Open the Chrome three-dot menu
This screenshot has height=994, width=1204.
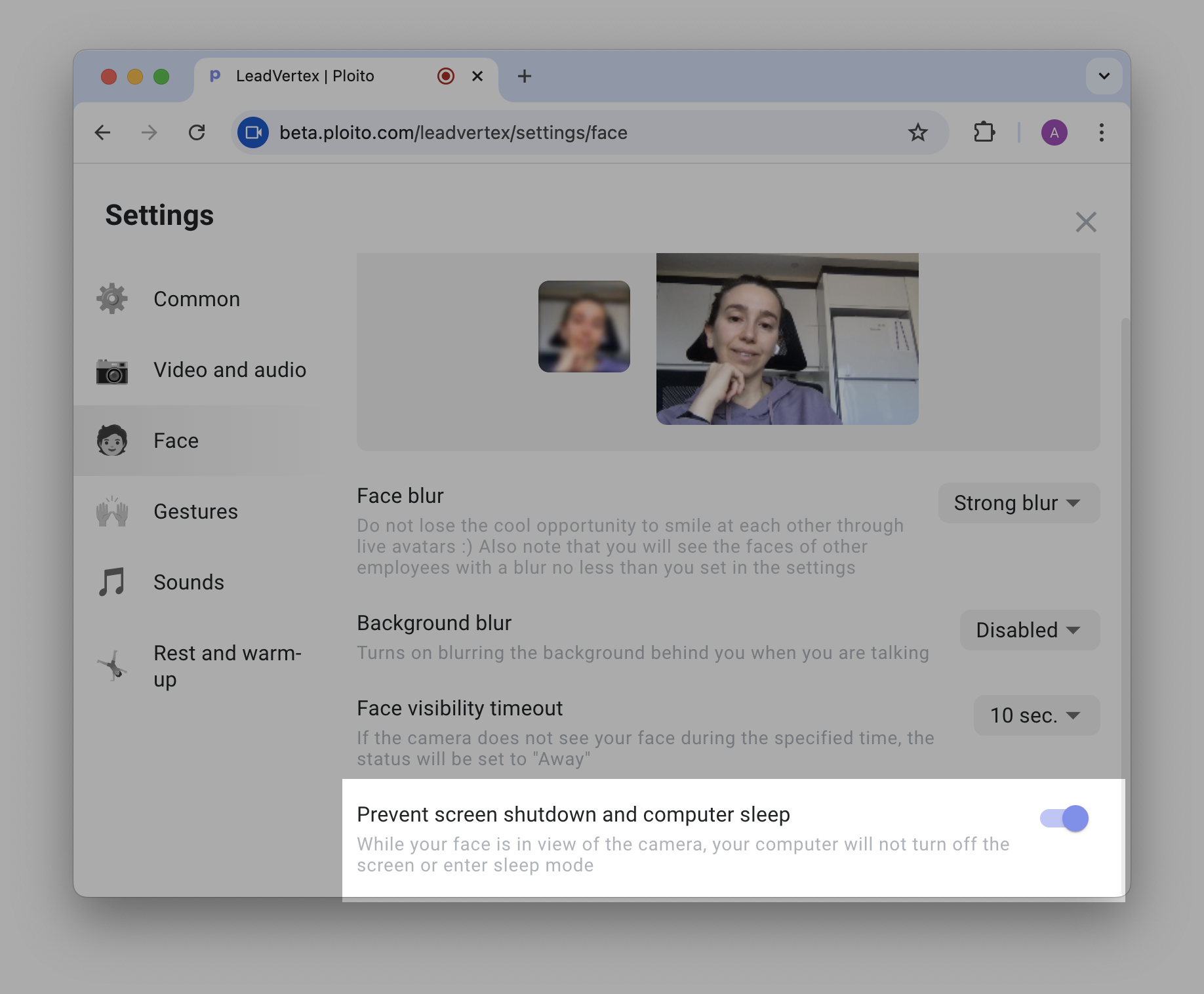point(1102,132)
